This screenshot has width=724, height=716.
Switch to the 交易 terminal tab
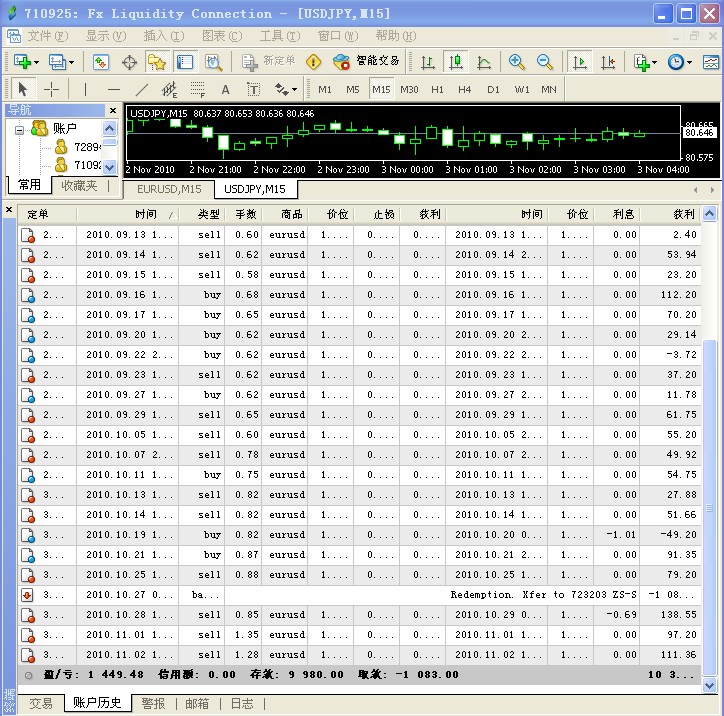point(41,704)
